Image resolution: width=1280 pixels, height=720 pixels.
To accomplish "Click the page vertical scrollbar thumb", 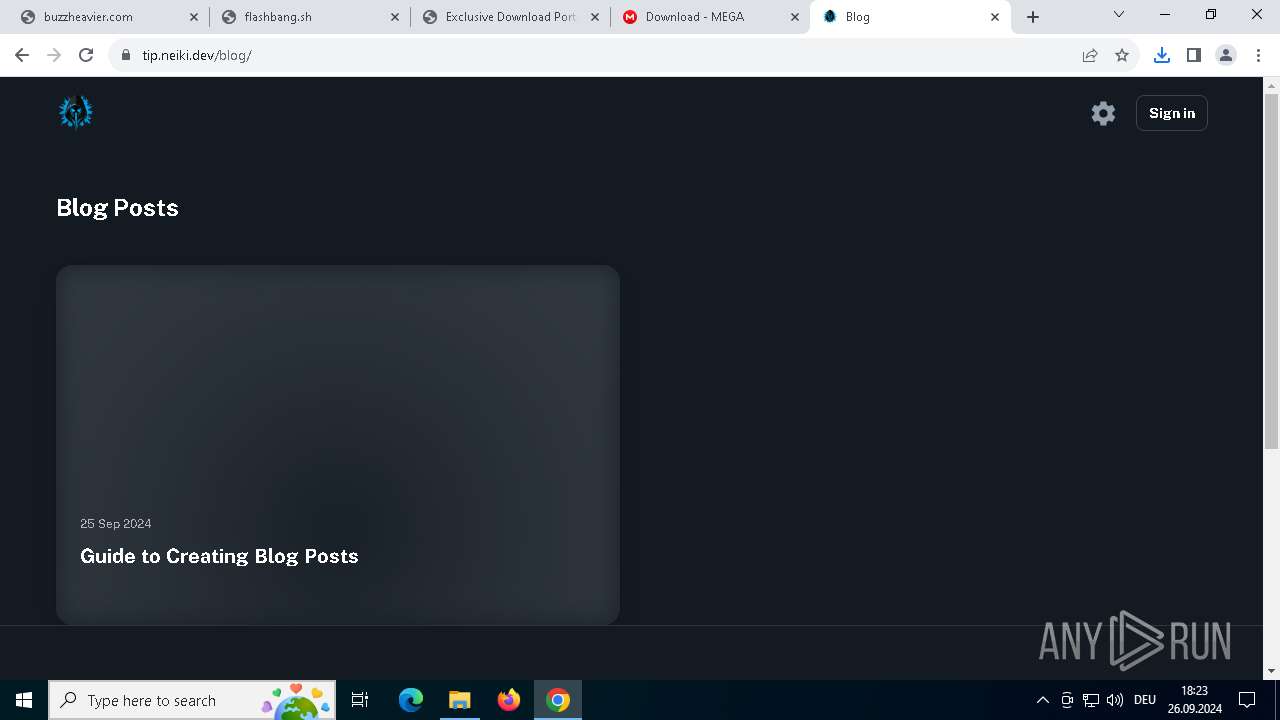I will tap(1271, 270).
